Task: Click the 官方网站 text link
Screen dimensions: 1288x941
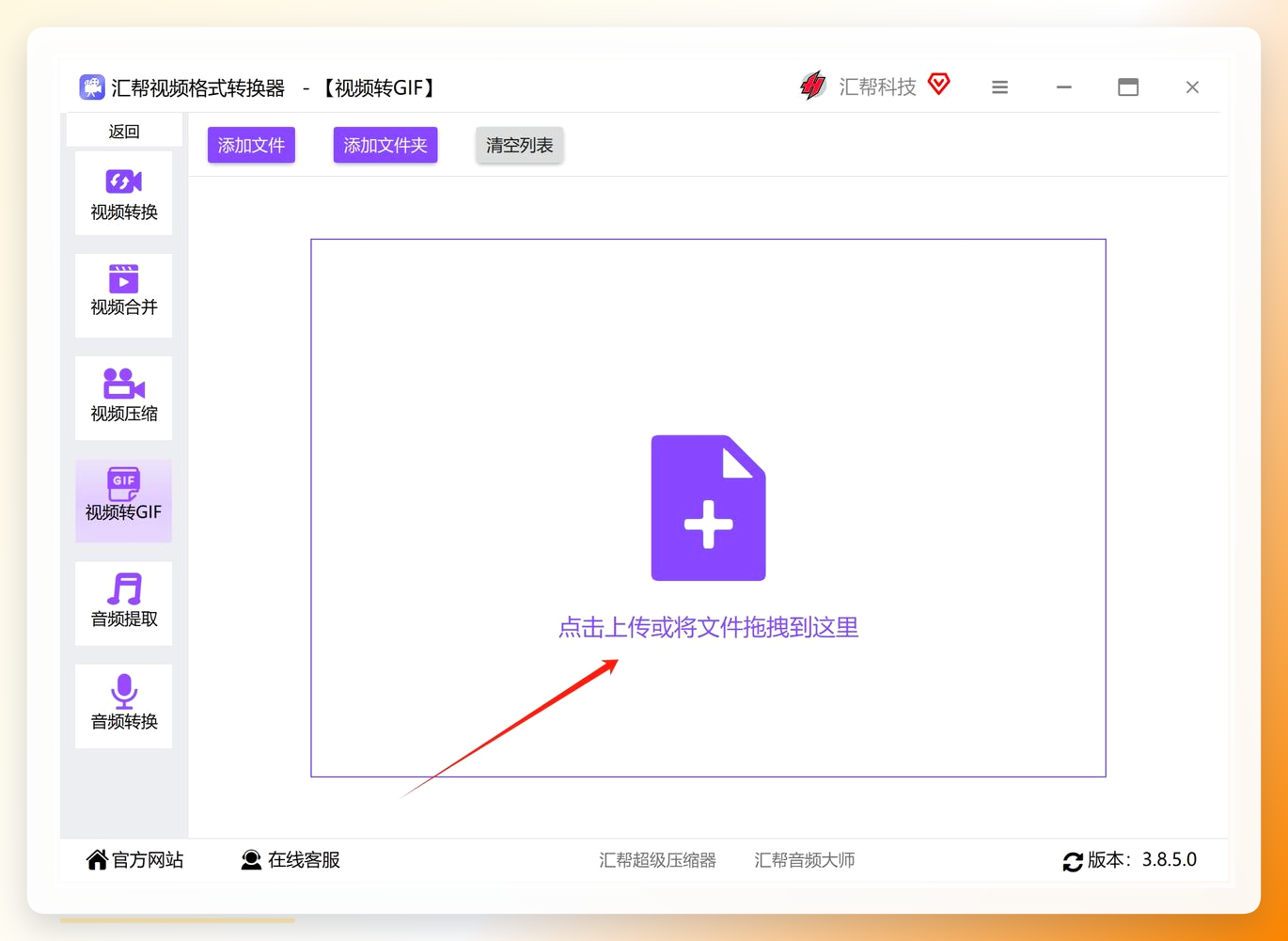Action: [x=149, y=860]
